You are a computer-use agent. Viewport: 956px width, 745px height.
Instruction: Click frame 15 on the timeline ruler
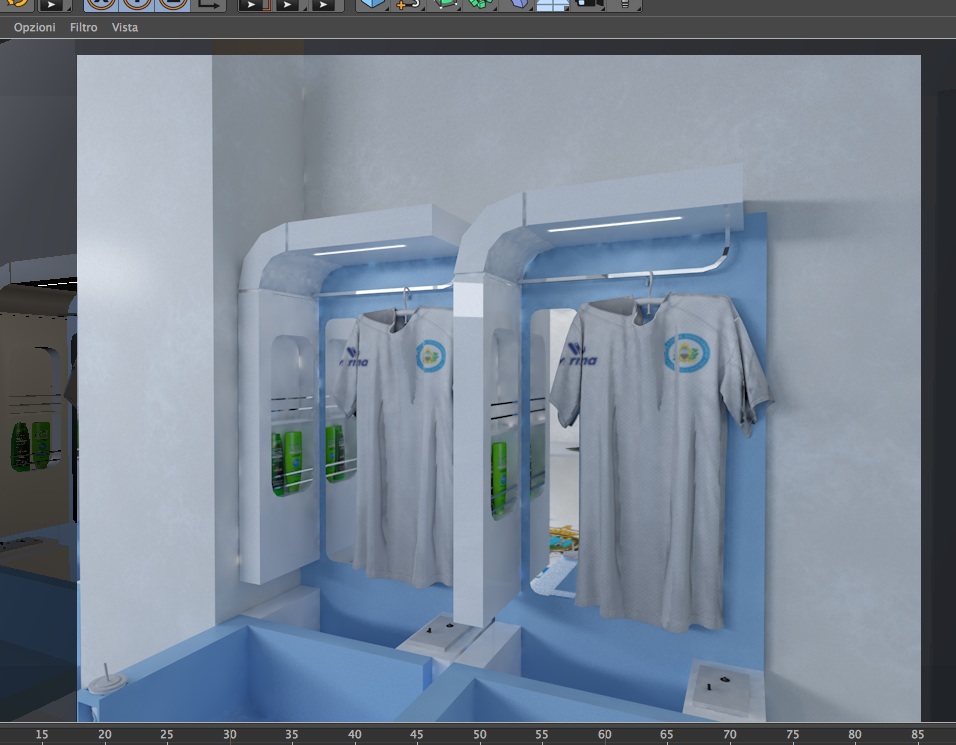(41, 734)
